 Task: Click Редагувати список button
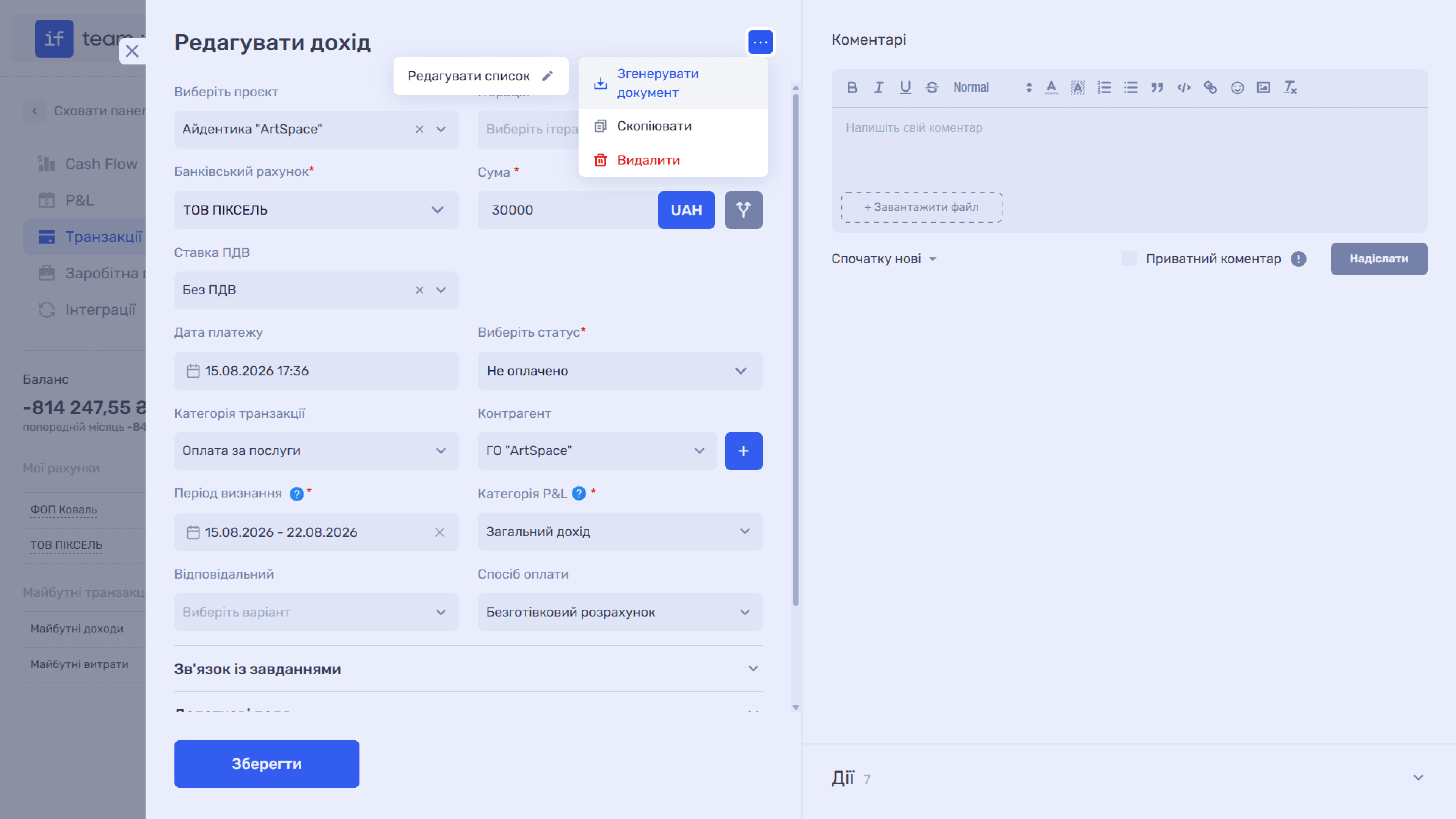pos(480,76)
